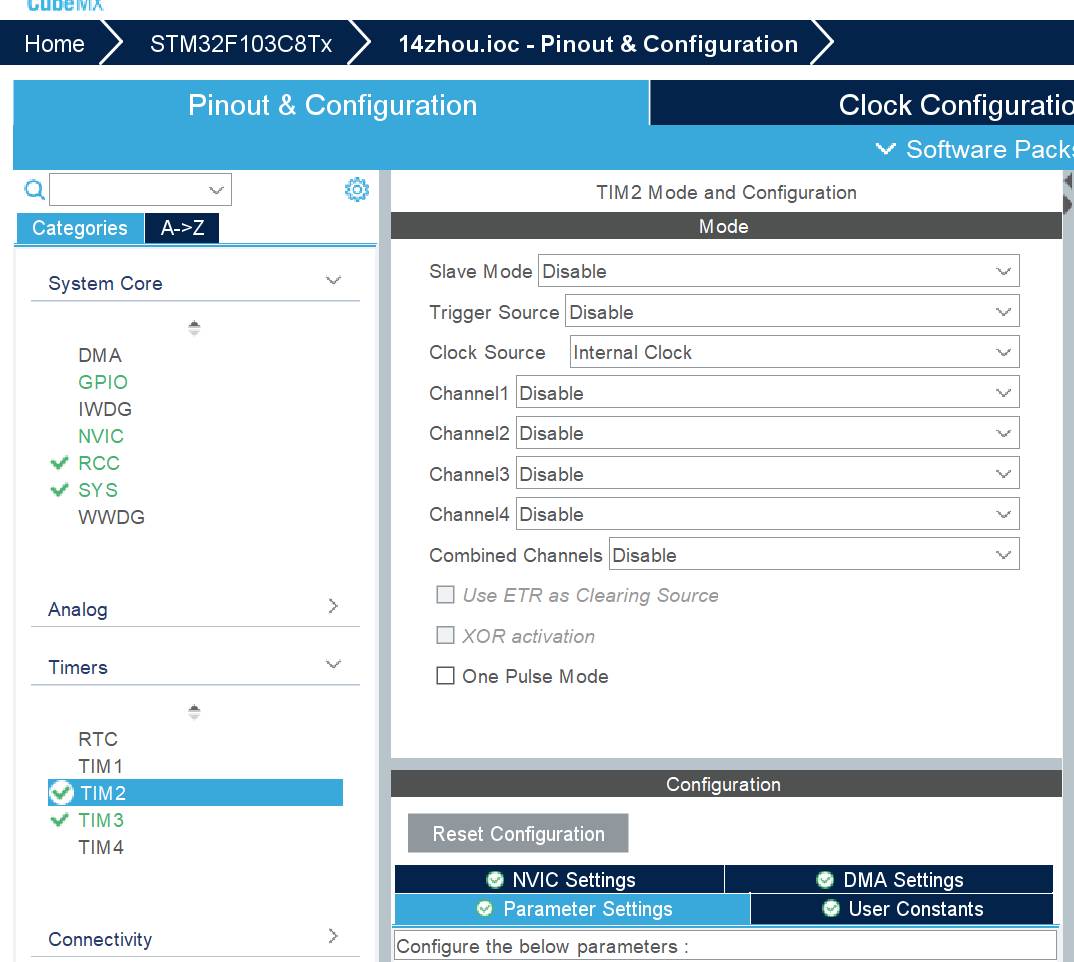
Task: Click the Parameter Settings green status icon
Action: 485,909
